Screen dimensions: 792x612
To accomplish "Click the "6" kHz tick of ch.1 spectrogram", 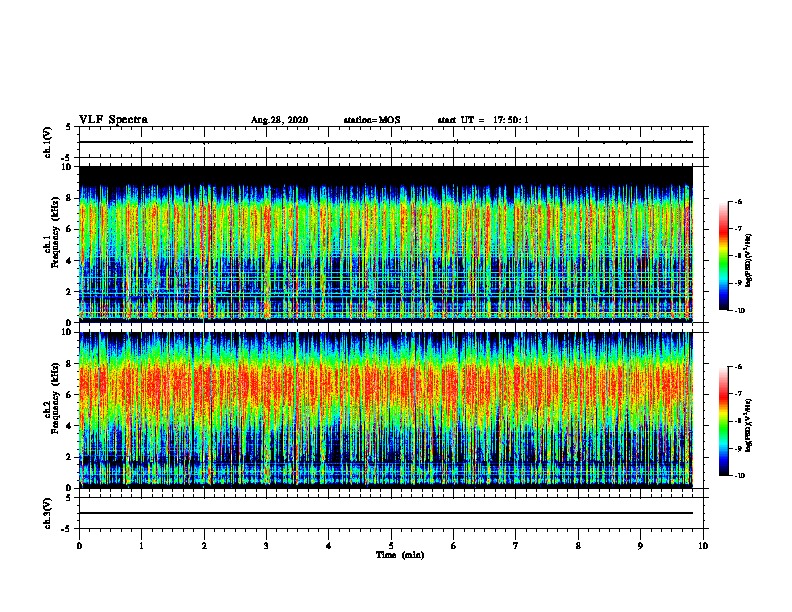I will coord(69,229).
